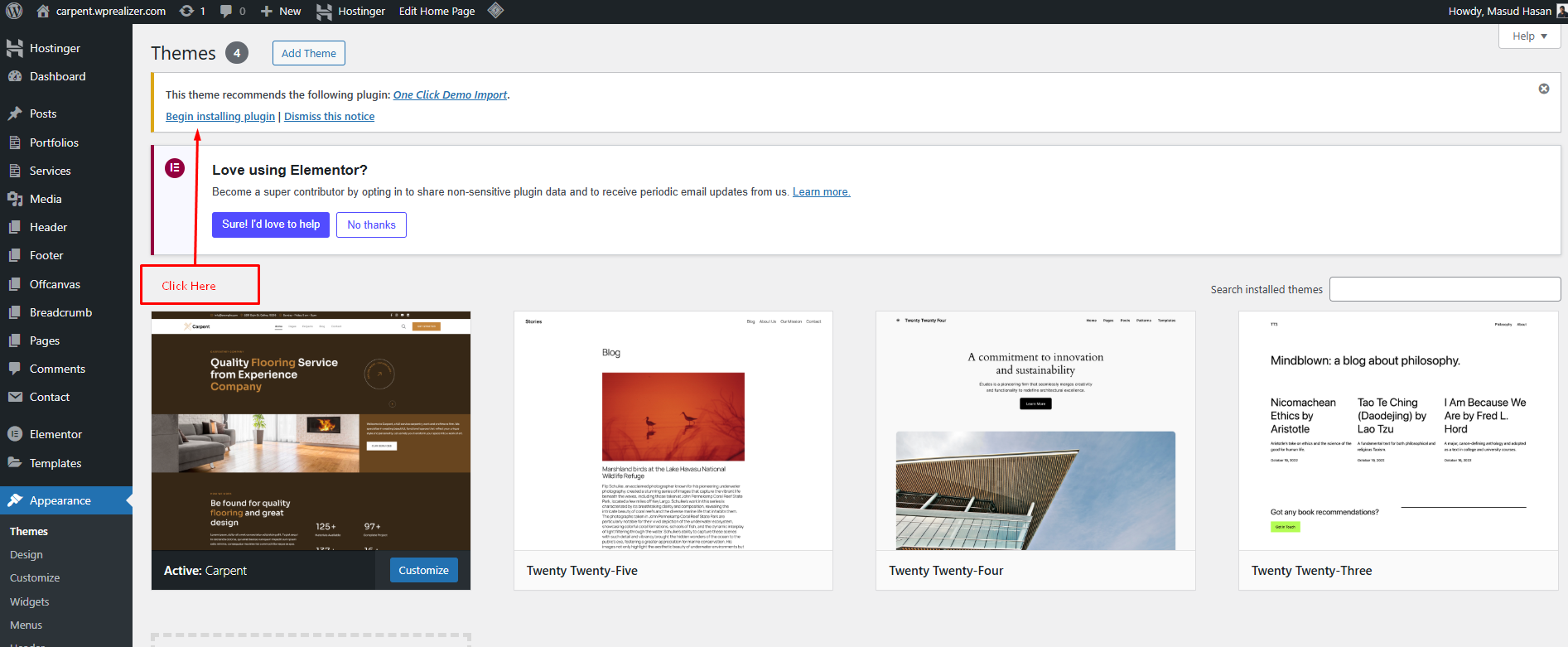
Task: Click Customize on the Carpent theme
Action: 423,570
